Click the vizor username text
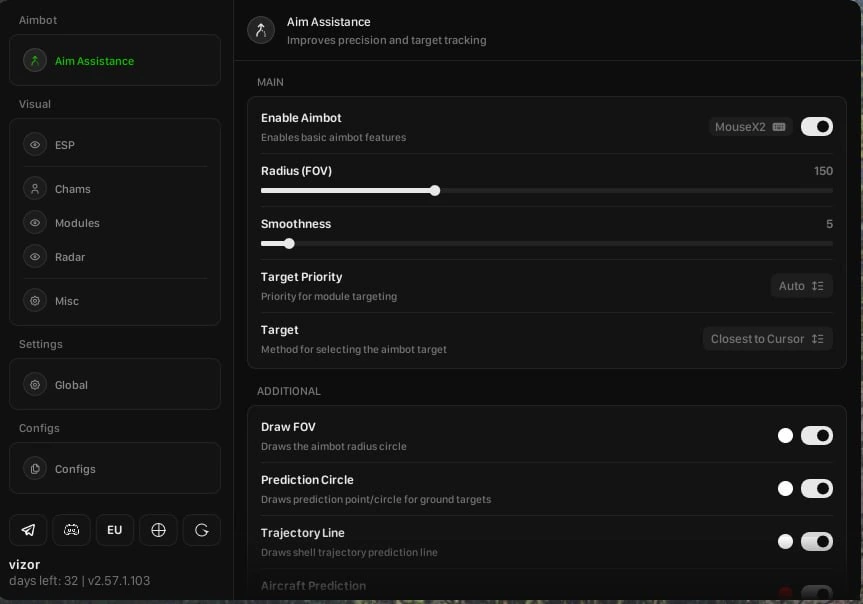Viewport: 863px width, 604px height. (24, 564)
